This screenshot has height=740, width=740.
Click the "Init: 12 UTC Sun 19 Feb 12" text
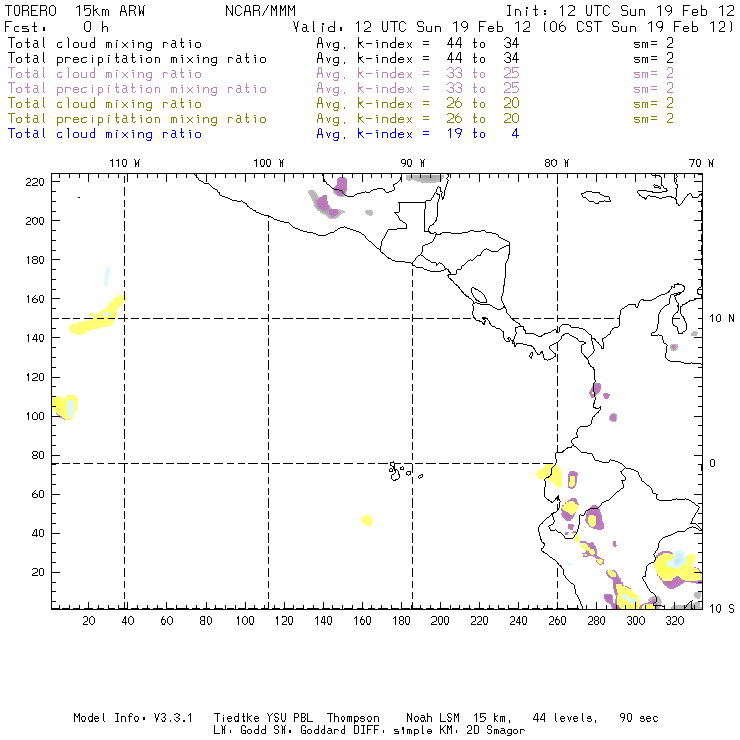(620, 11)
